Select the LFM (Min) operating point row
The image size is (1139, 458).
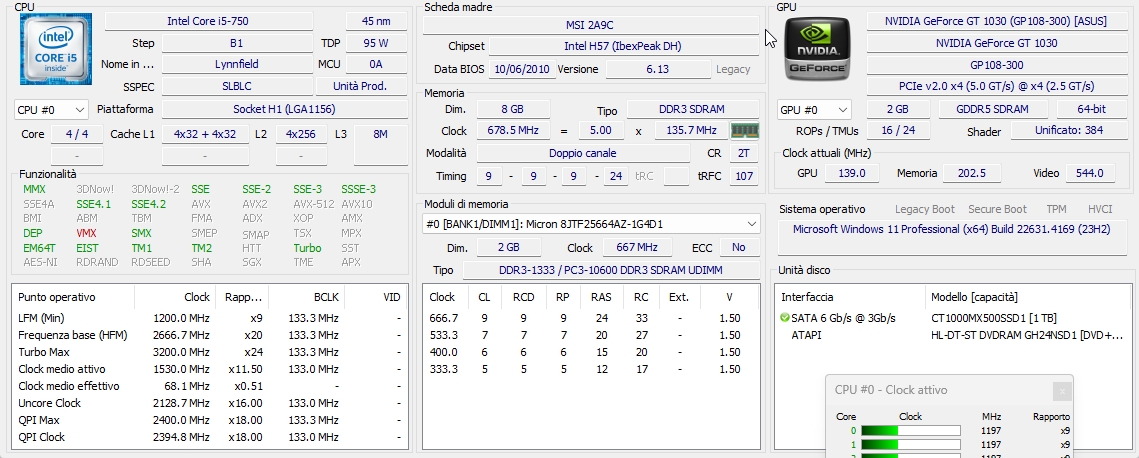tap(209, 318)
